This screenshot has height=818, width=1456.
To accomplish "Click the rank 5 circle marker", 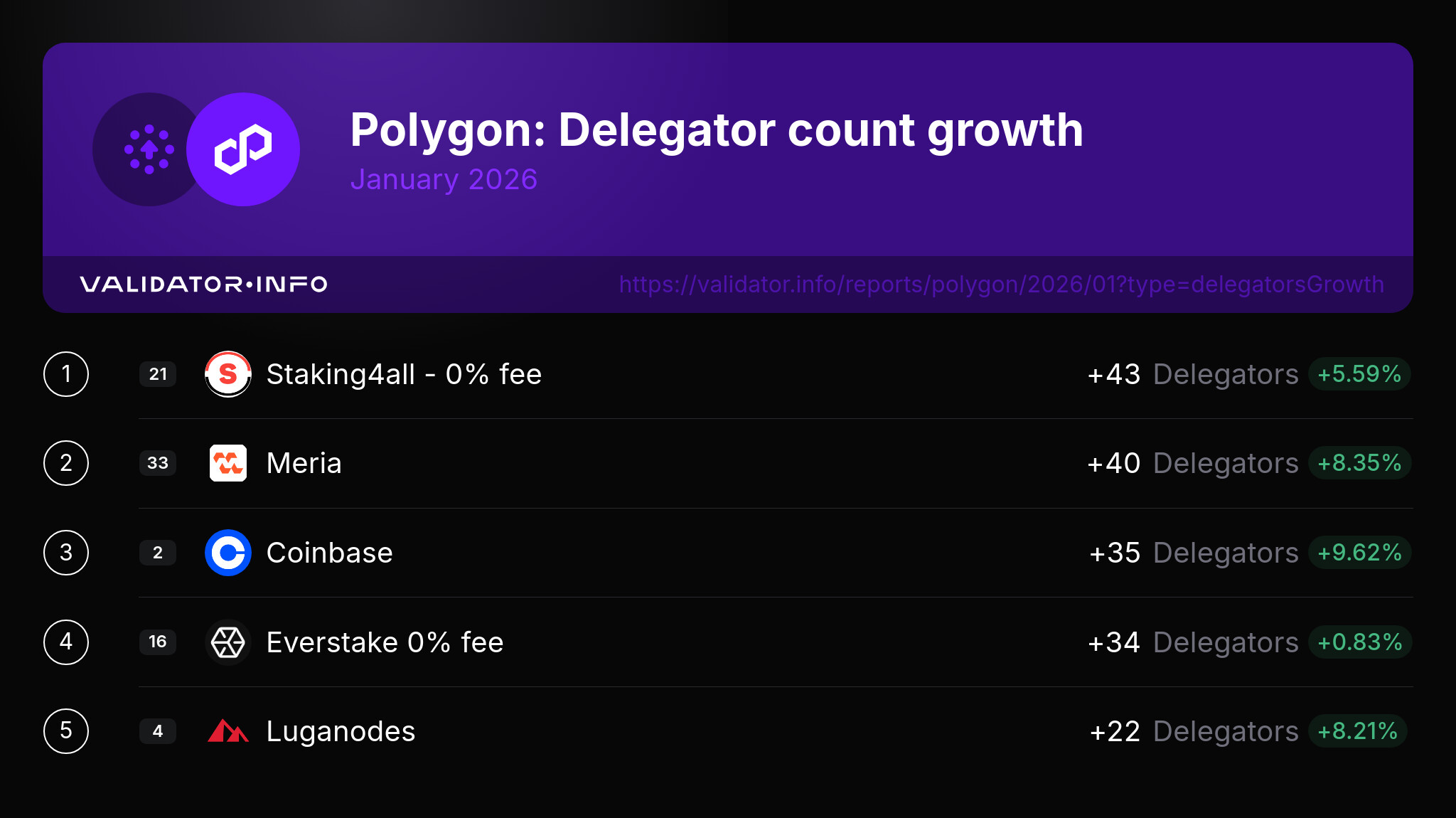I will coord(66,731).
